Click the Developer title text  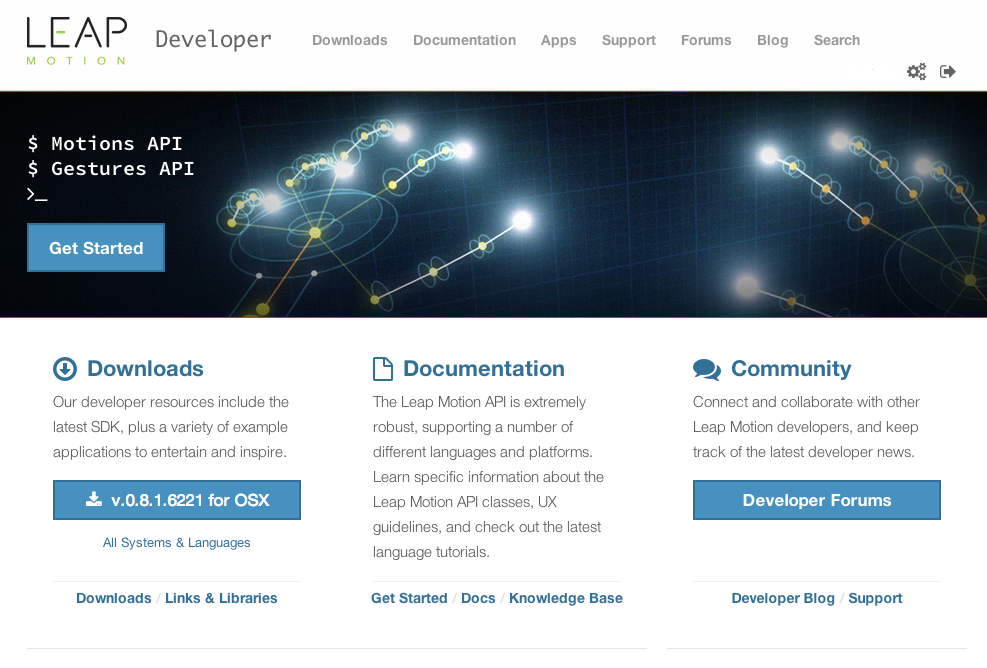(x=213, y=40)
